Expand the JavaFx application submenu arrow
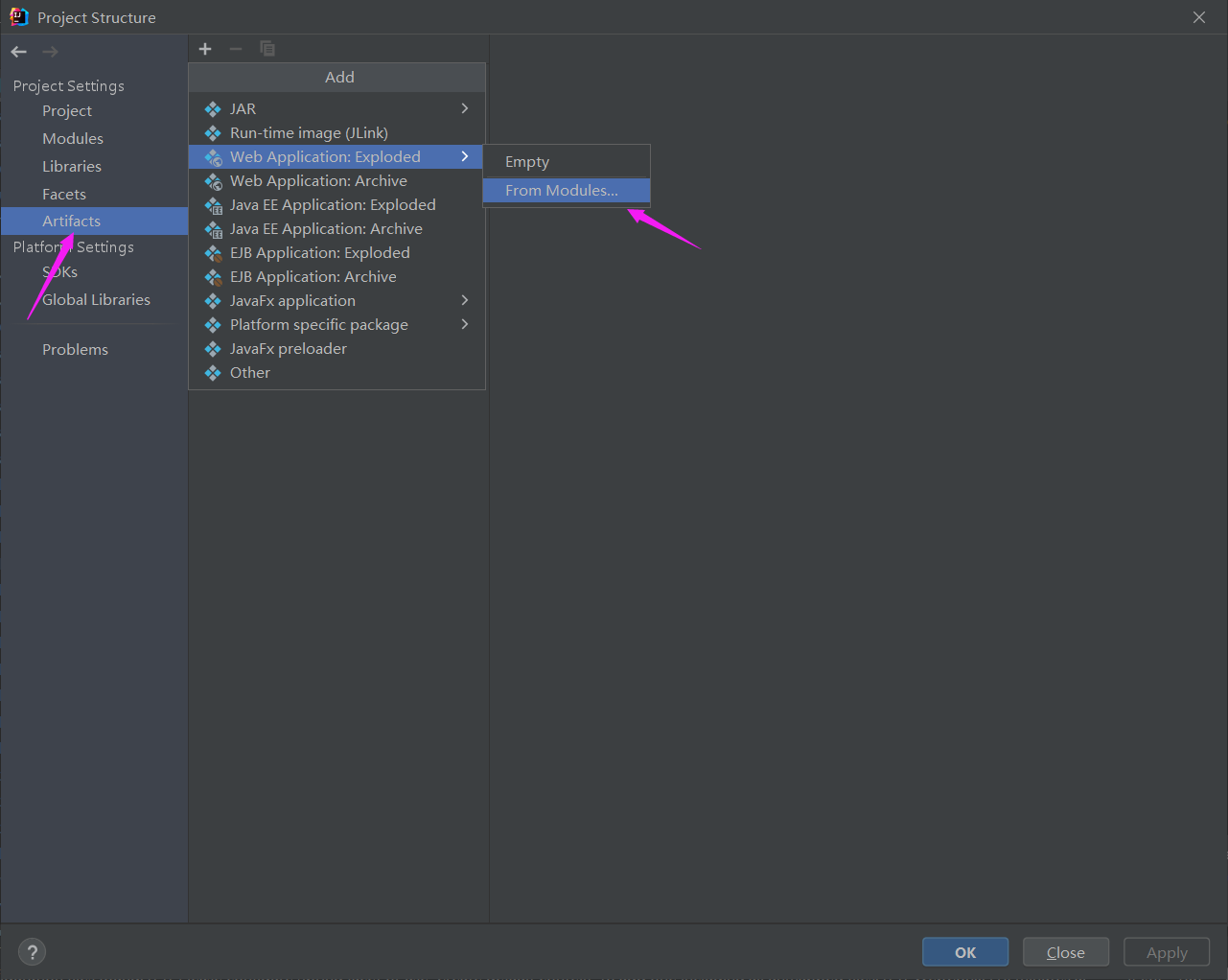Screen dimensions: 1228x980 pyautogui.click(x=465, y=300)
